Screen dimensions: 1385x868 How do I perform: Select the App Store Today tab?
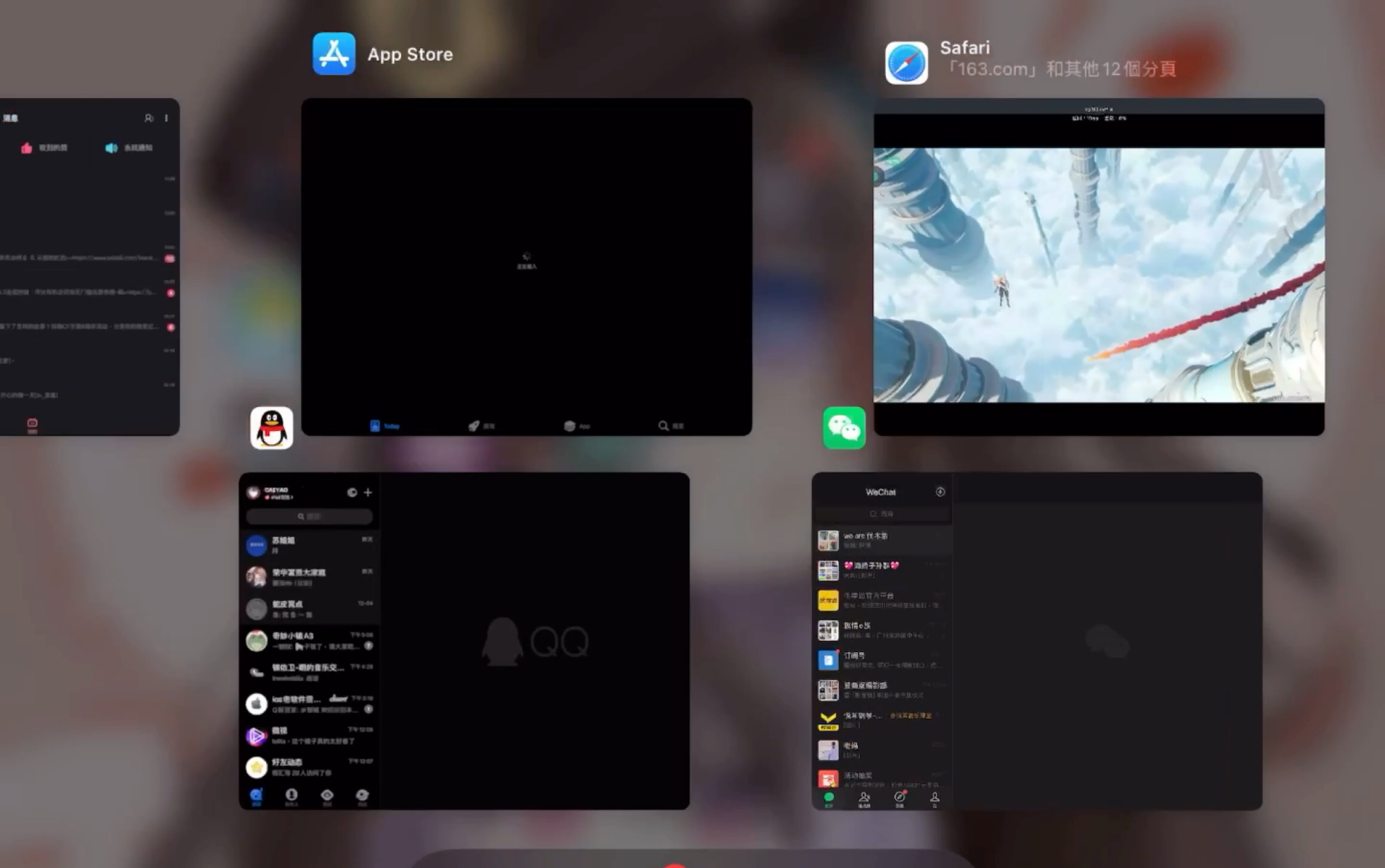coord(385,426)
